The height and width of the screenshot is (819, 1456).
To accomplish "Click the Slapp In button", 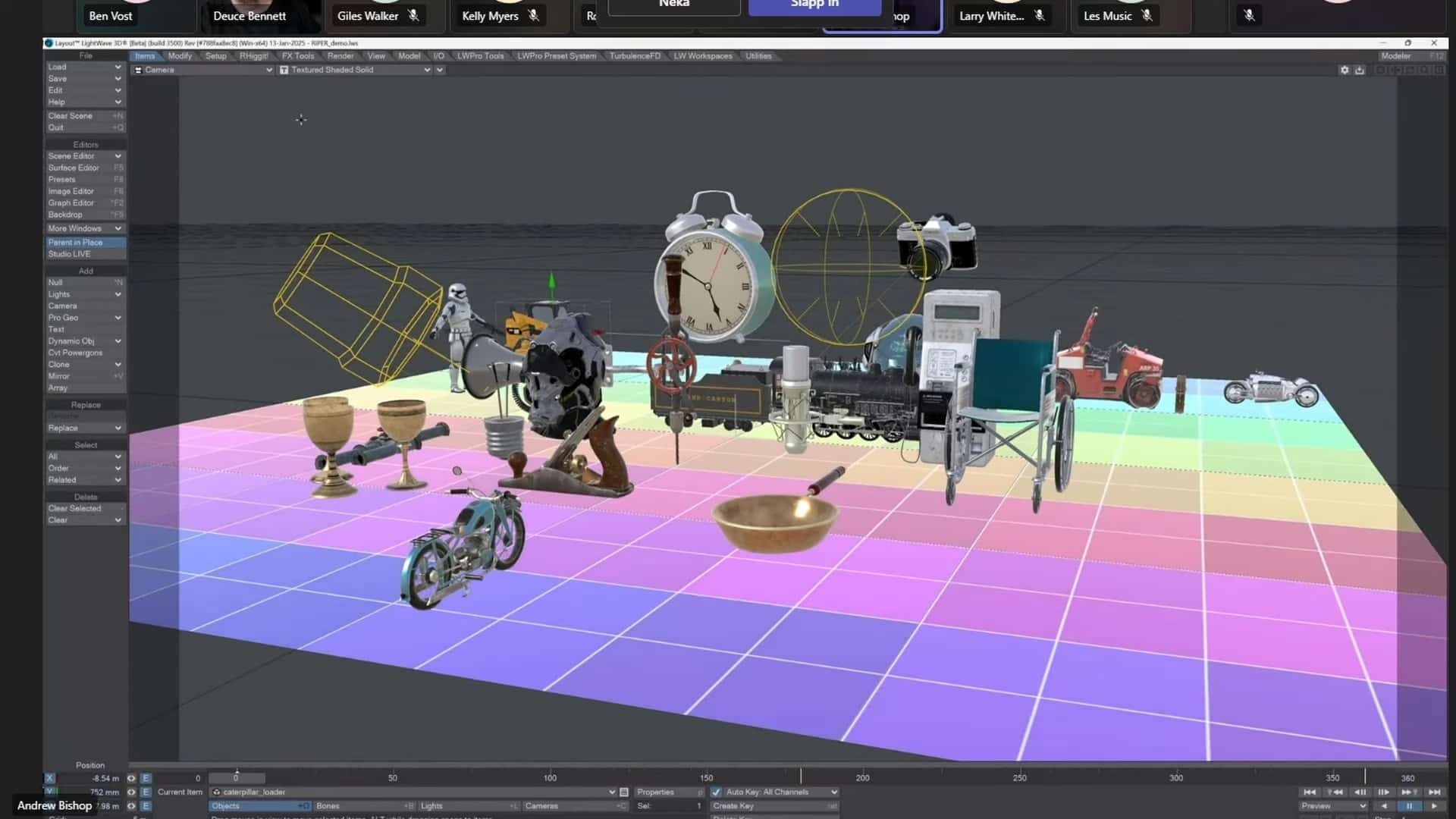I will (814, 4).
